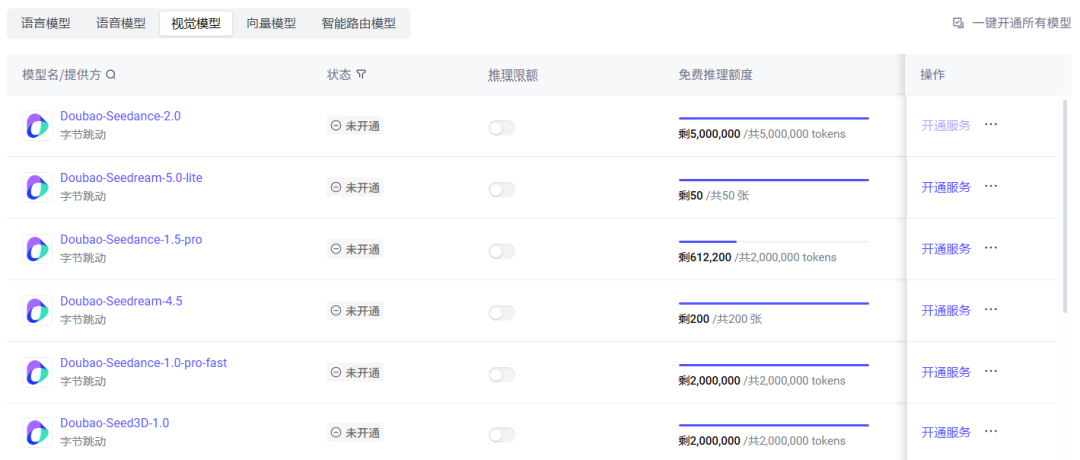Expand more actions menu for Doubao-Seedance-1.5-pro
Image resolution: width=1080 pixels, height=460 pixels.
tap(991, 248)
